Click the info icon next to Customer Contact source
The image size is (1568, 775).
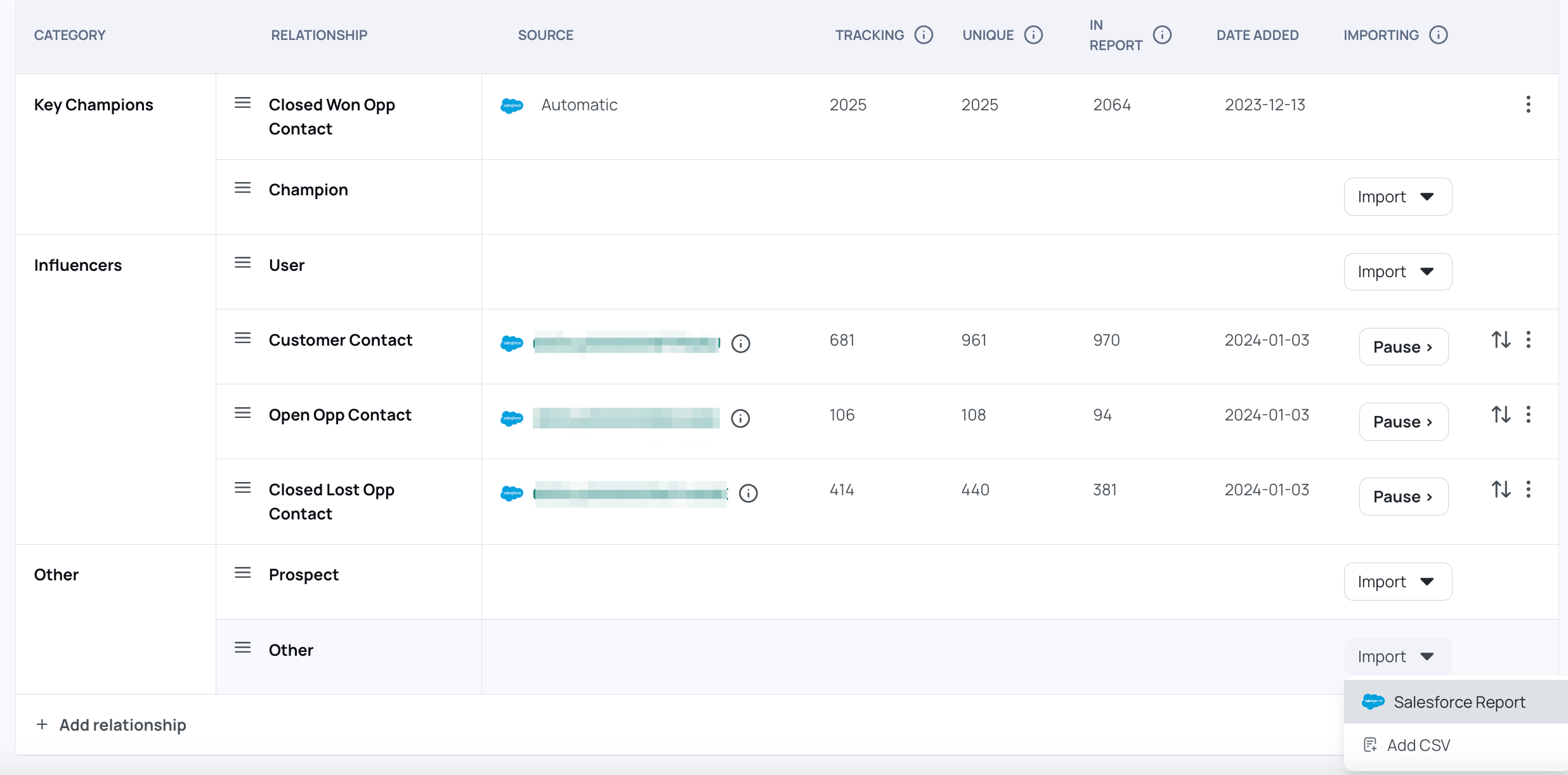click(x=741, y=344)
